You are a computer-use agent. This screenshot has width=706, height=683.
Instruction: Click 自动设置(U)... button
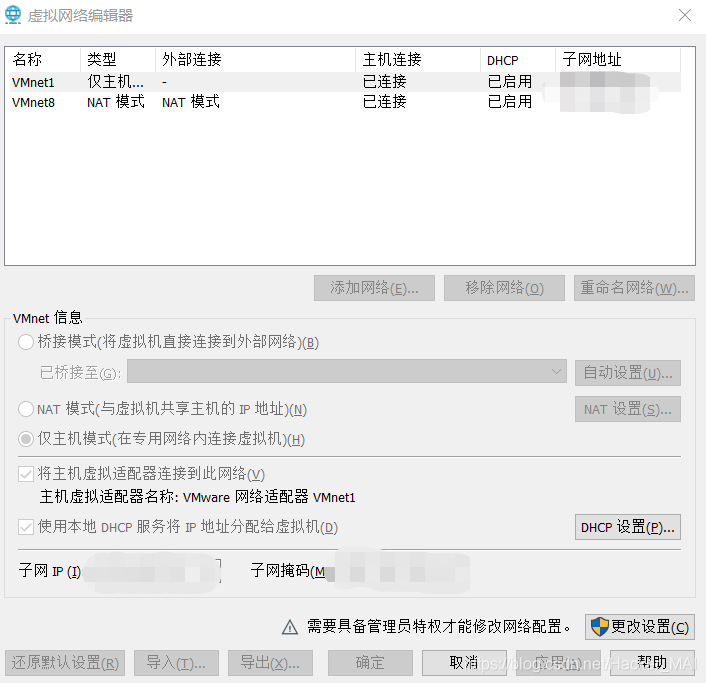click(x=628, y=373)
